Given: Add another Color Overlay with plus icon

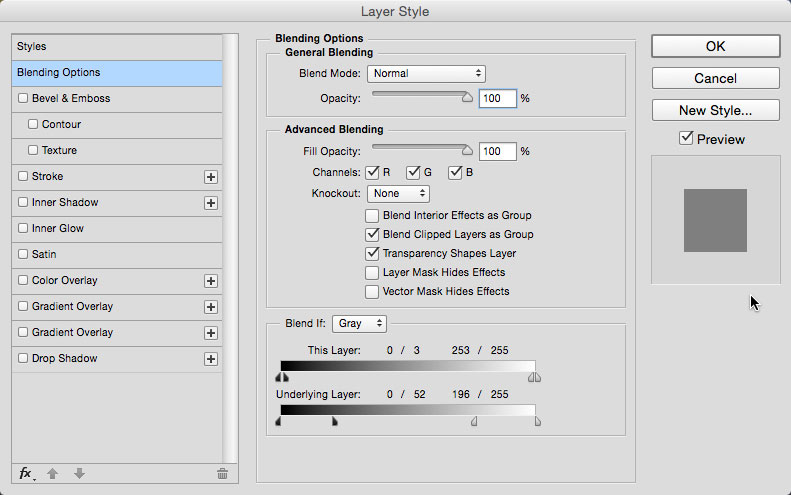Looking at the screenshot, I should coord(211,281).
